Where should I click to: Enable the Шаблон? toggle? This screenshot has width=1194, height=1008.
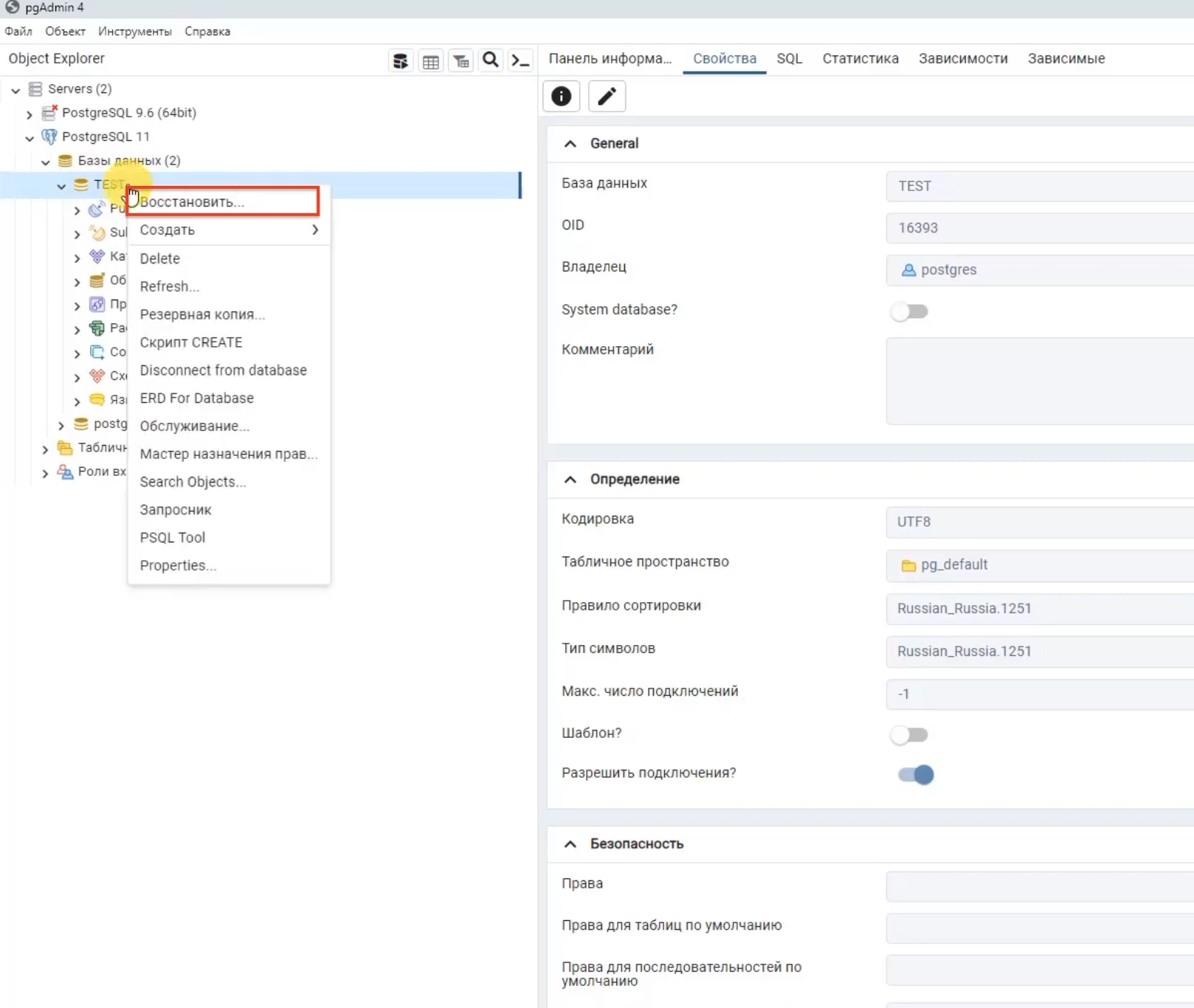click(x=909, y=734)
